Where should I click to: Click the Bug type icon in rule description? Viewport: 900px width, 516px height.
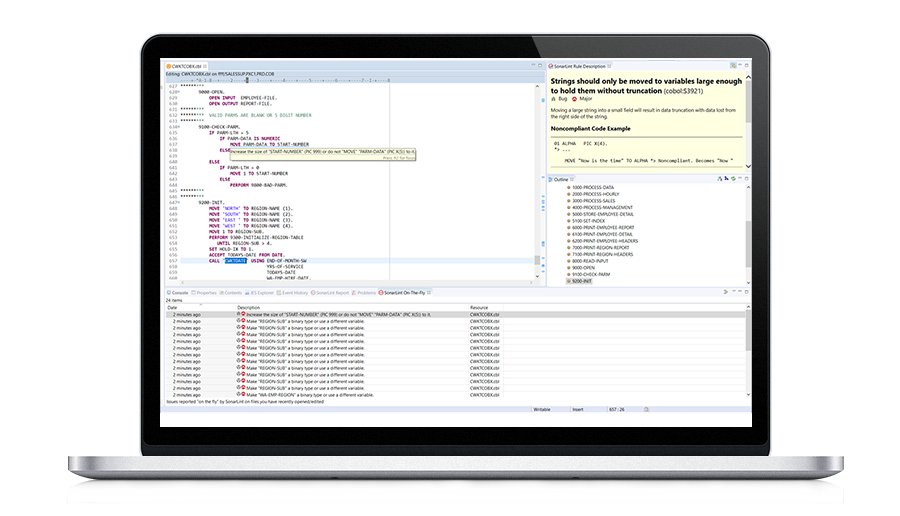click(554, 100)
